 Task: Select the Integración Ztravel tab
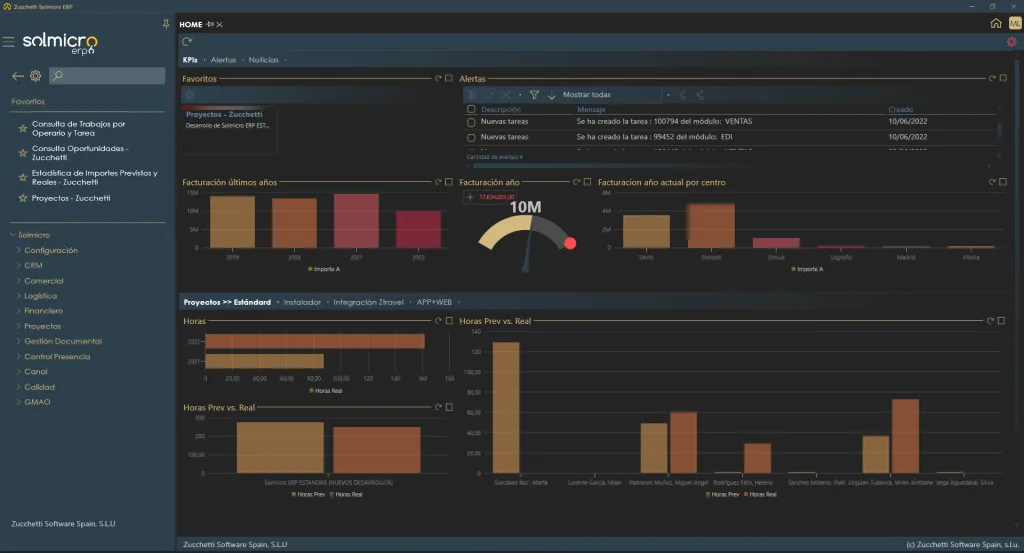368,302
